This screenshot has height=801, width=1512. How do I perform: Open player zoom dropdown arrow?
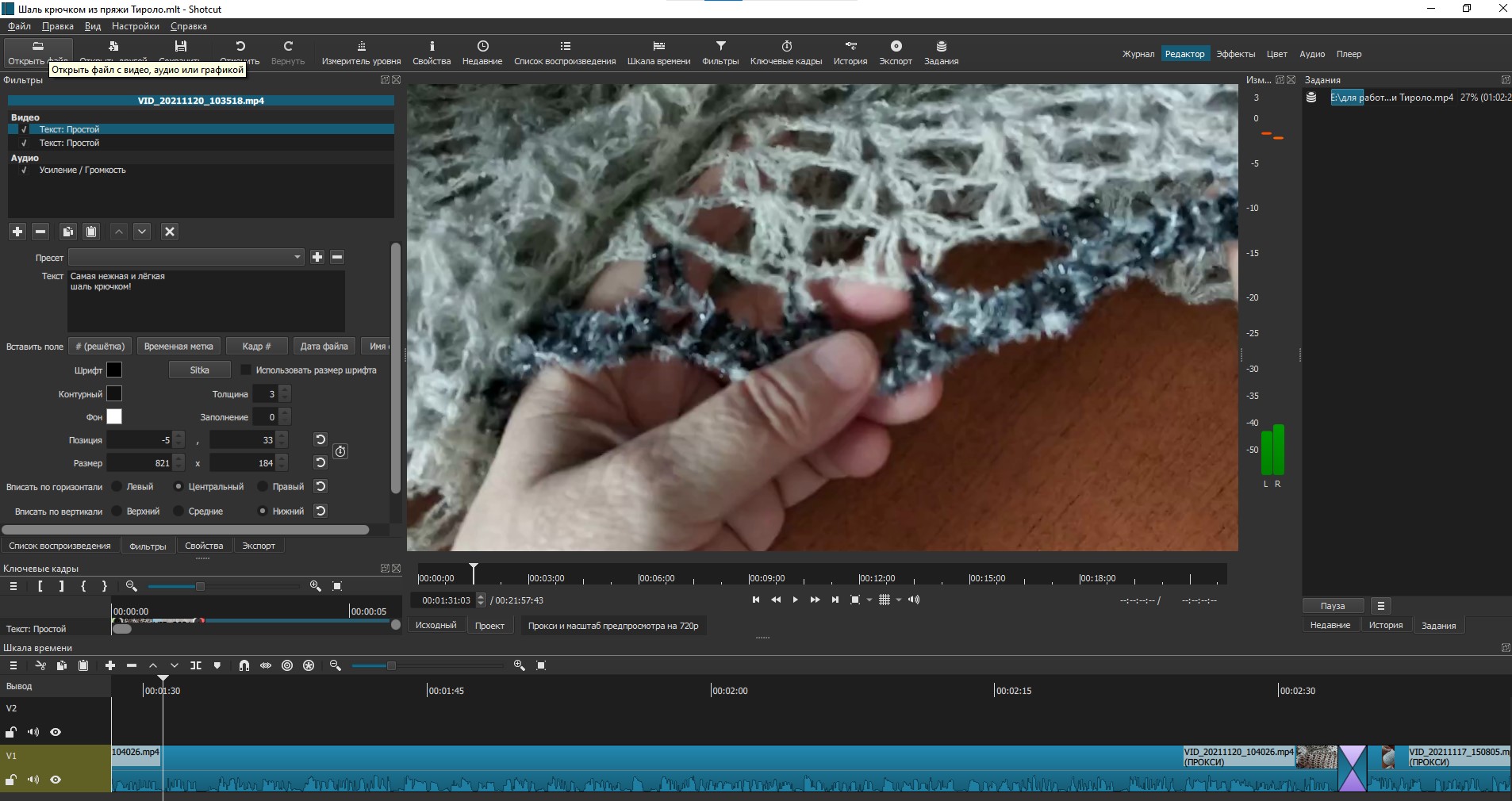click(x=869, y=600)
